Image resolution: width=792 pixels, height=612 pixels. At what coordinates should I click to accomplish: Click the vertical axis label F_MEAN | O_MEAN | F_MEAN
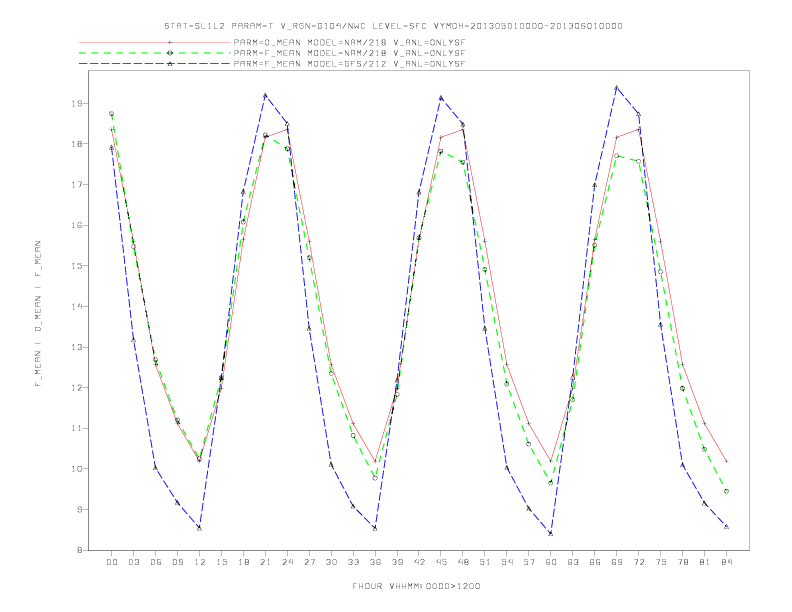(x=37, y=314)
